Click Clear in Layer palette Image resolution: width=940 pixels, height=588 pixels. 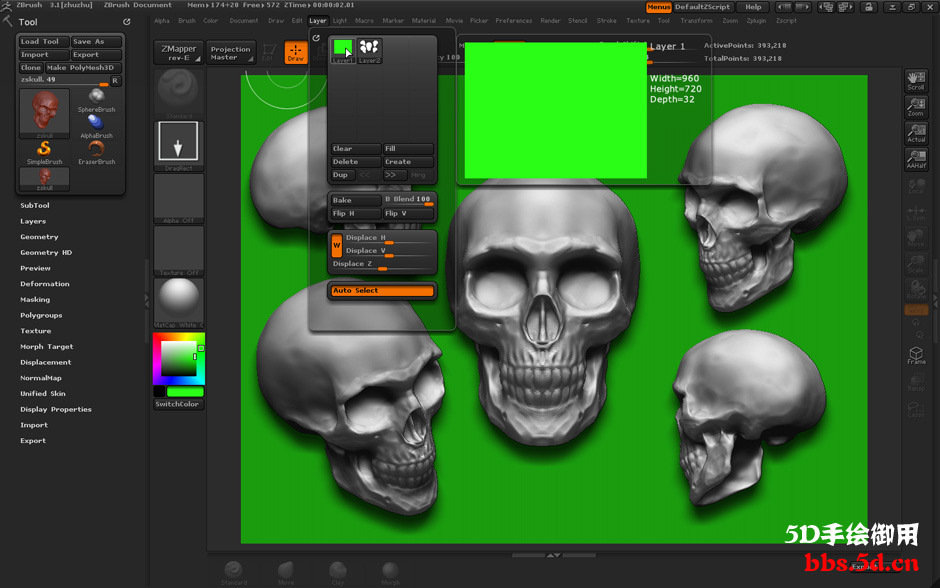pos(356,149)
